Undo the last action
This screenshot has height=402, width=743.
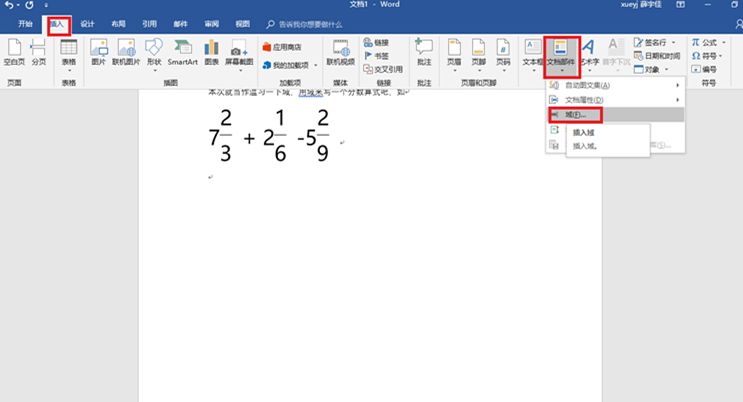[9, 5]
